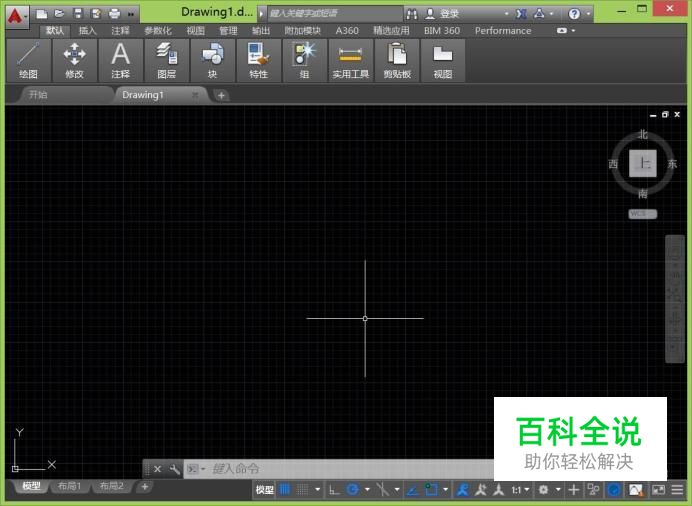692x506 pixels.
Task: Open the 图层 (Layers) panel
Action: click(166, 60)
